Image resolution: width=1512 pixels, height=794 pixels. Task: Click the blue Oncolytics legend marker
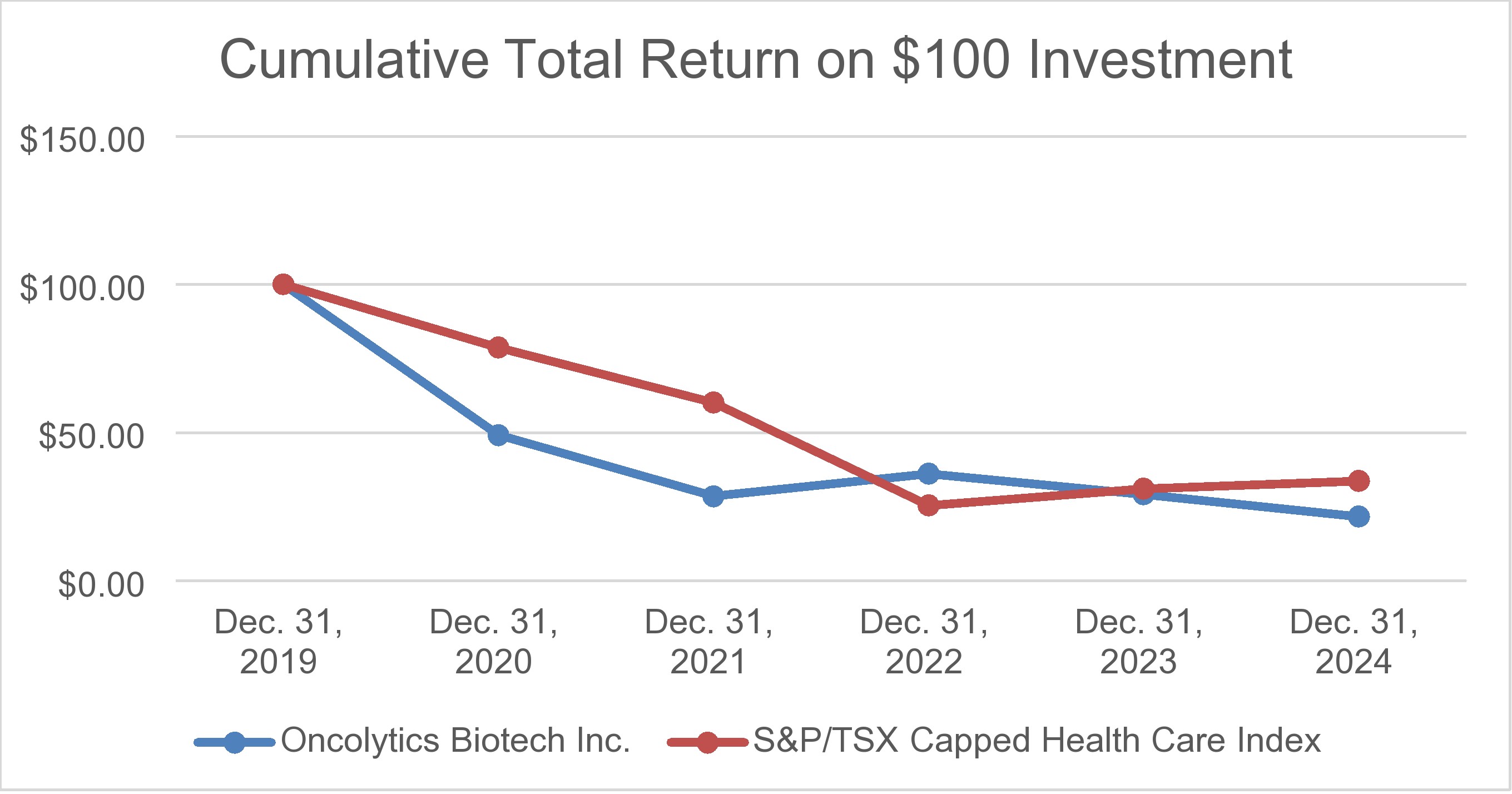point(235,743)
